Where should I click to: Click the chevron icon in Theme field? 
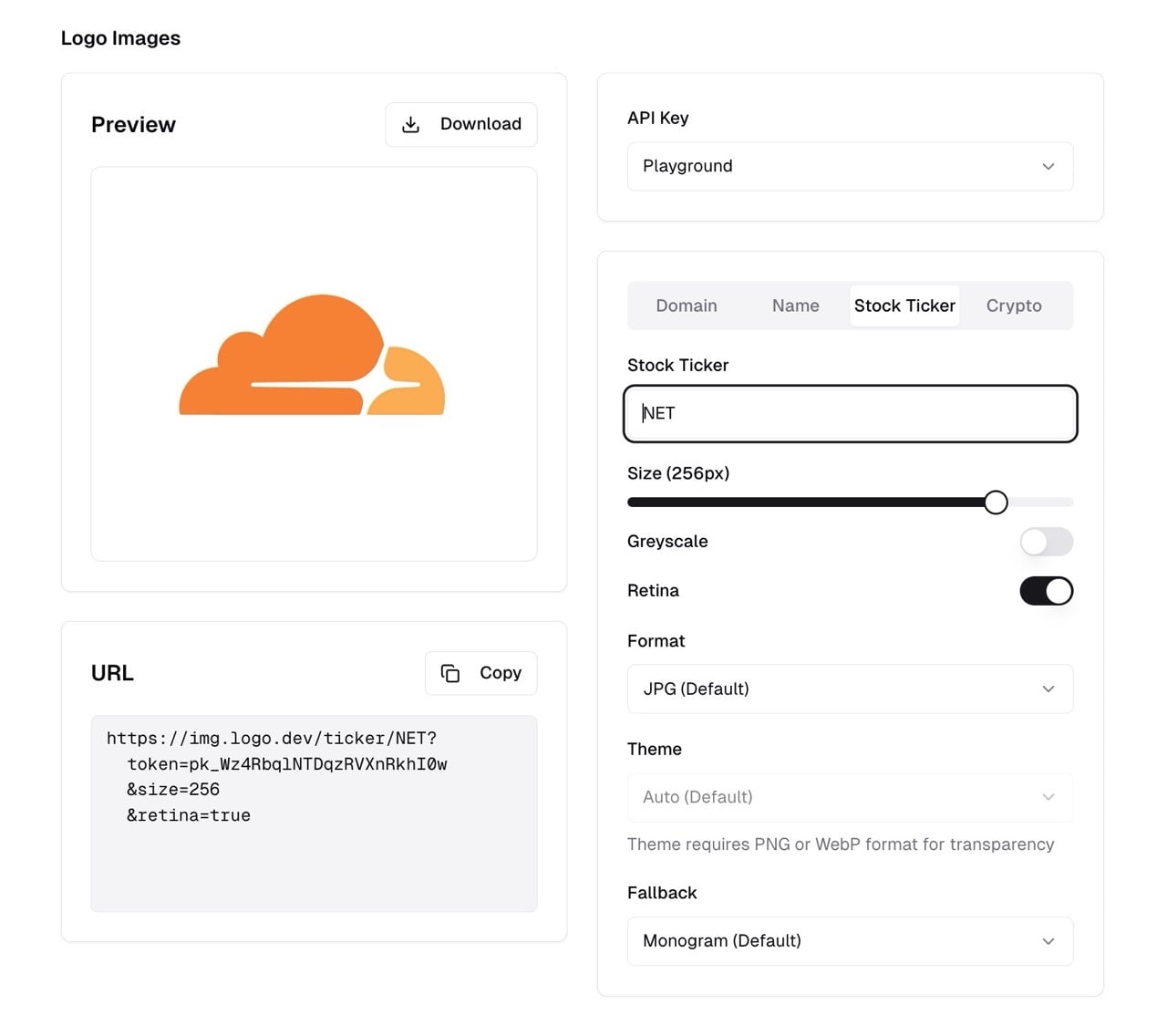tap(1048, 797)
